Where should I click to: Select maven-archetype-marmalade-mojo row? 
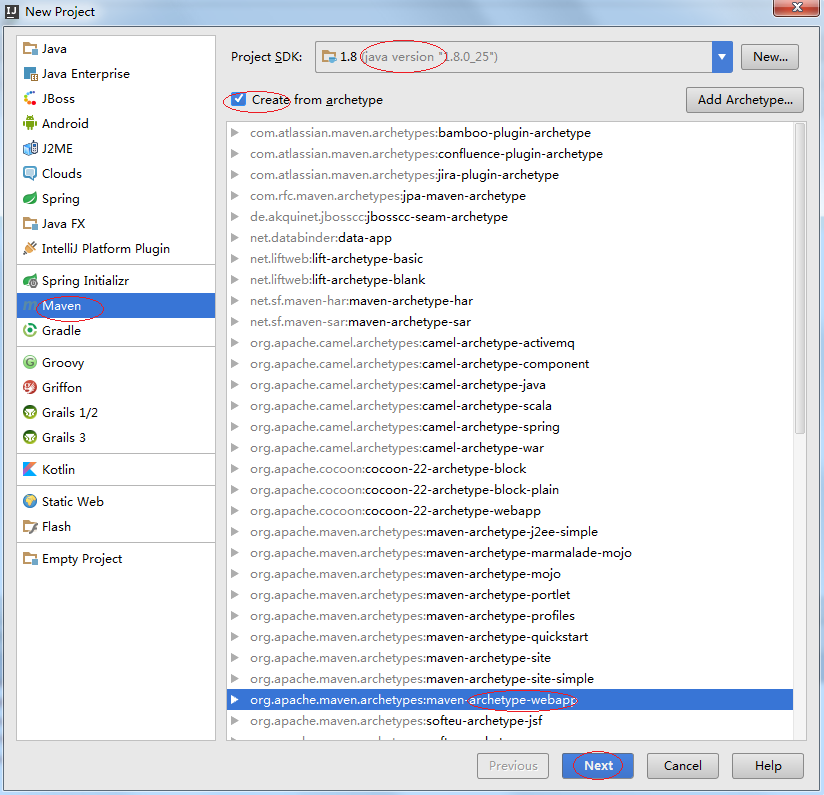pos(510,553)
